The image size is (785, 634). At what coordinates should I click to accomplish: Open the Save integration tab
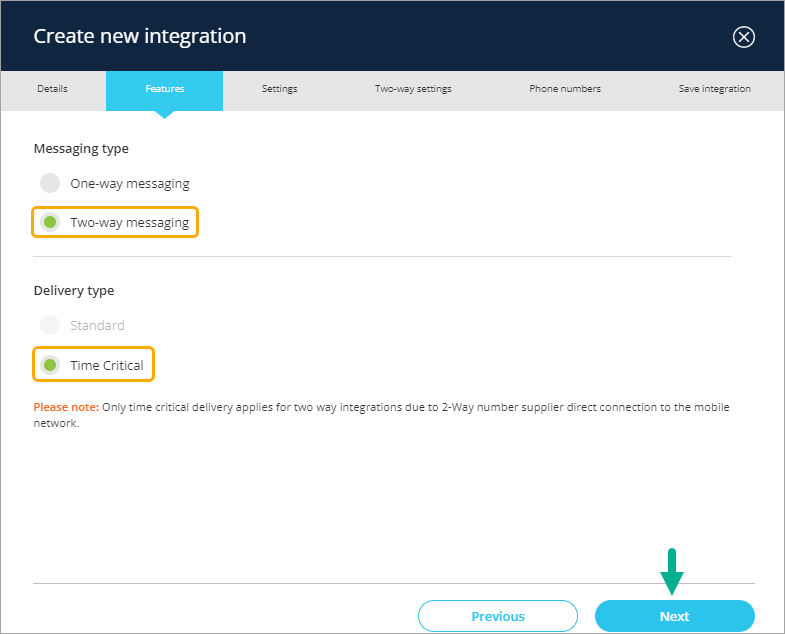(714, 89)
